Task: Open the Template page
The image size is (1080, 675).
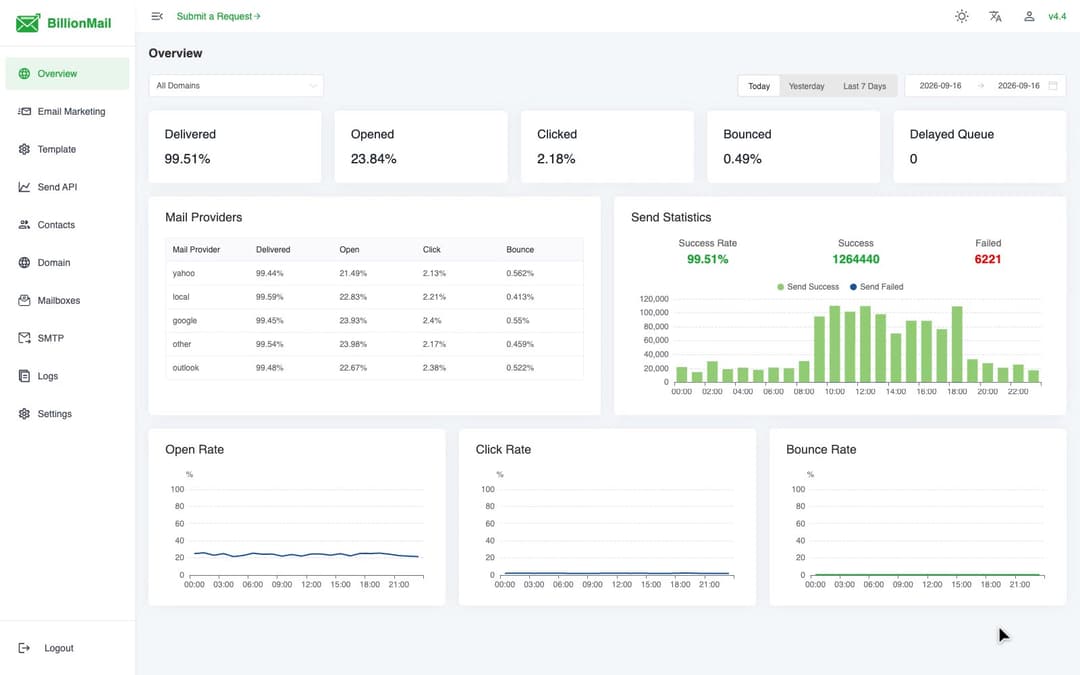Action: tap(68, 149)
